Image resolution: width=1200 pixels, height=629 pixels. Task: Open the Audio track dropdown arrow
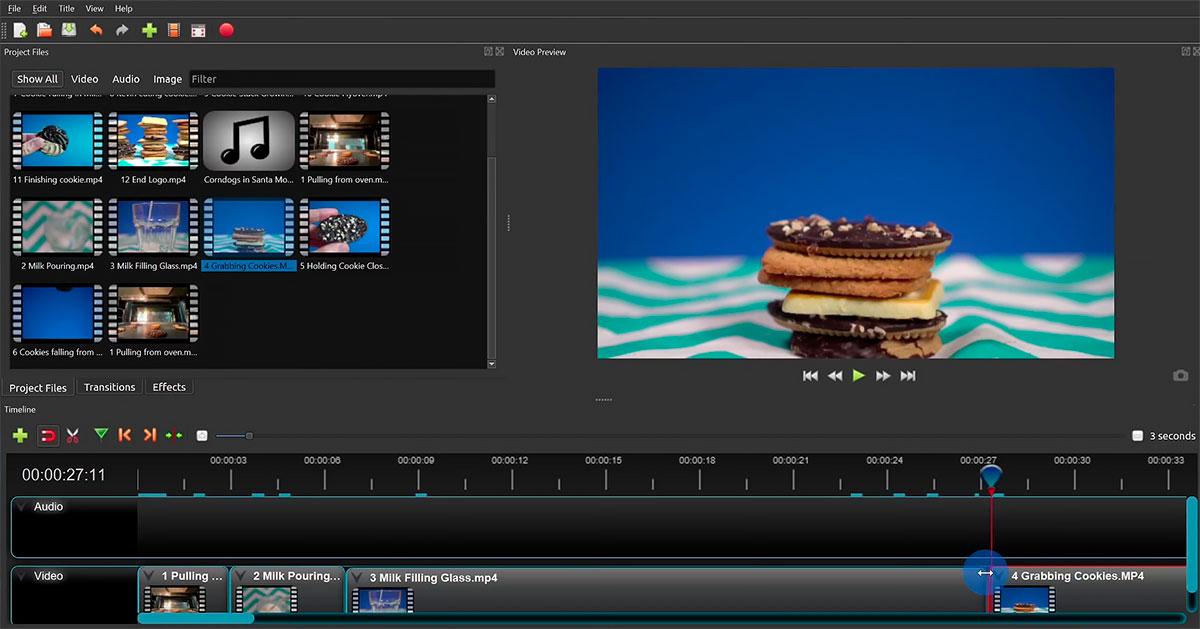pos(23,507)
